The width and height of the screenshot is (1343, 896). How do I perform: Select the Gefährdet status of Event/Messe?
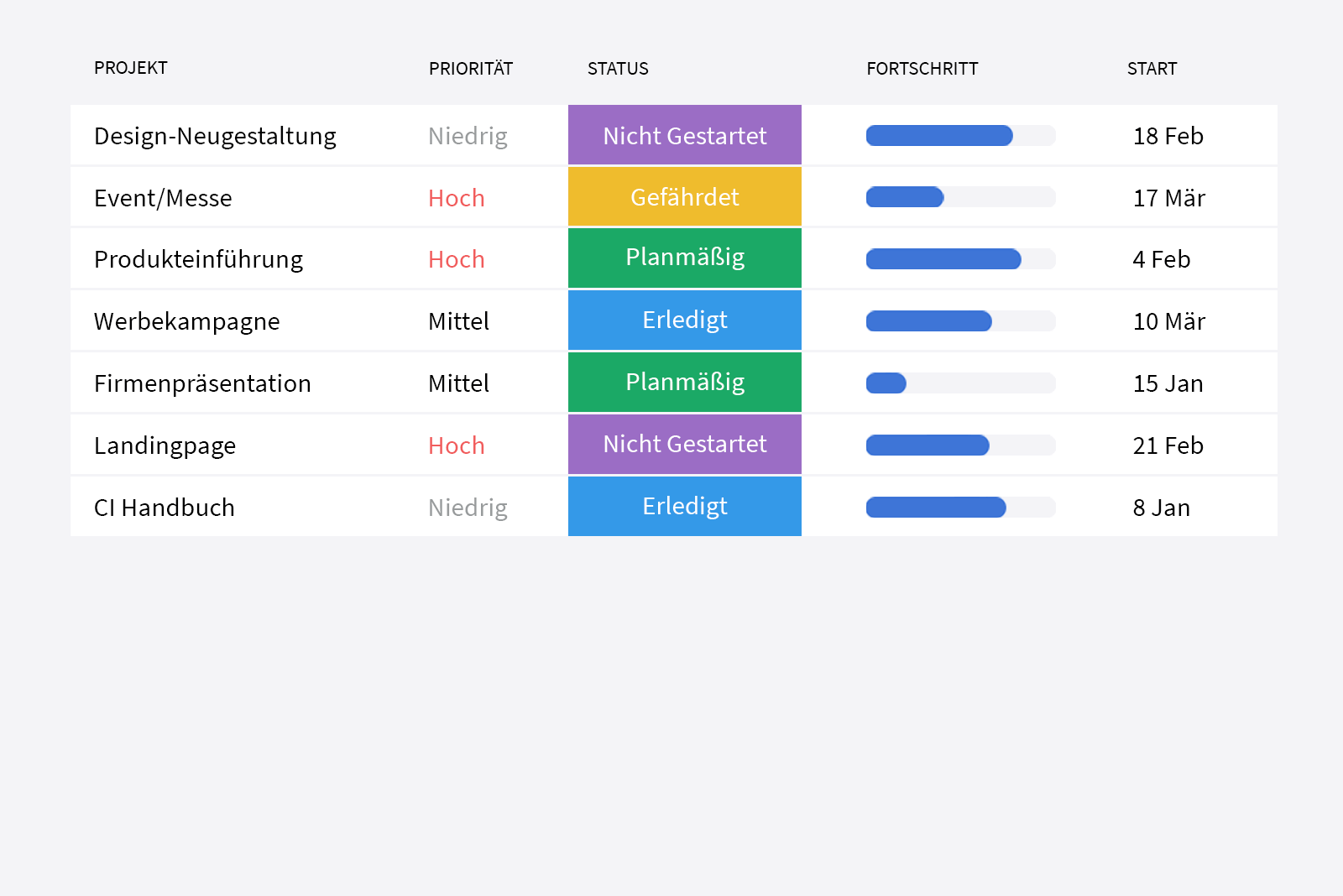tap(684, 197)
